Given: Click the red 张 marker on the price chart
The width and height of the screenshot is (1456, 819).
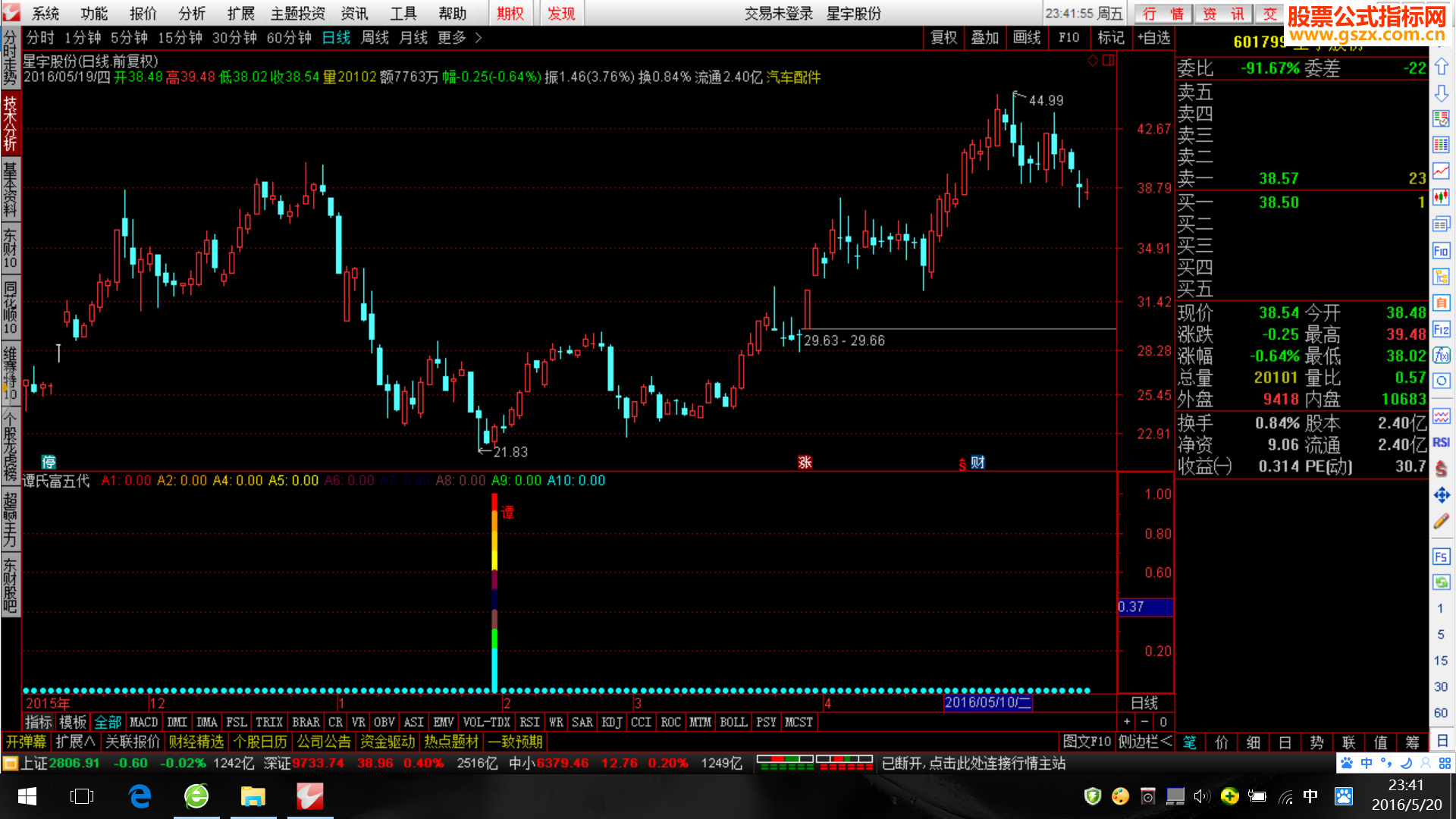Looking at the screenshot, I should click(805, 462).
